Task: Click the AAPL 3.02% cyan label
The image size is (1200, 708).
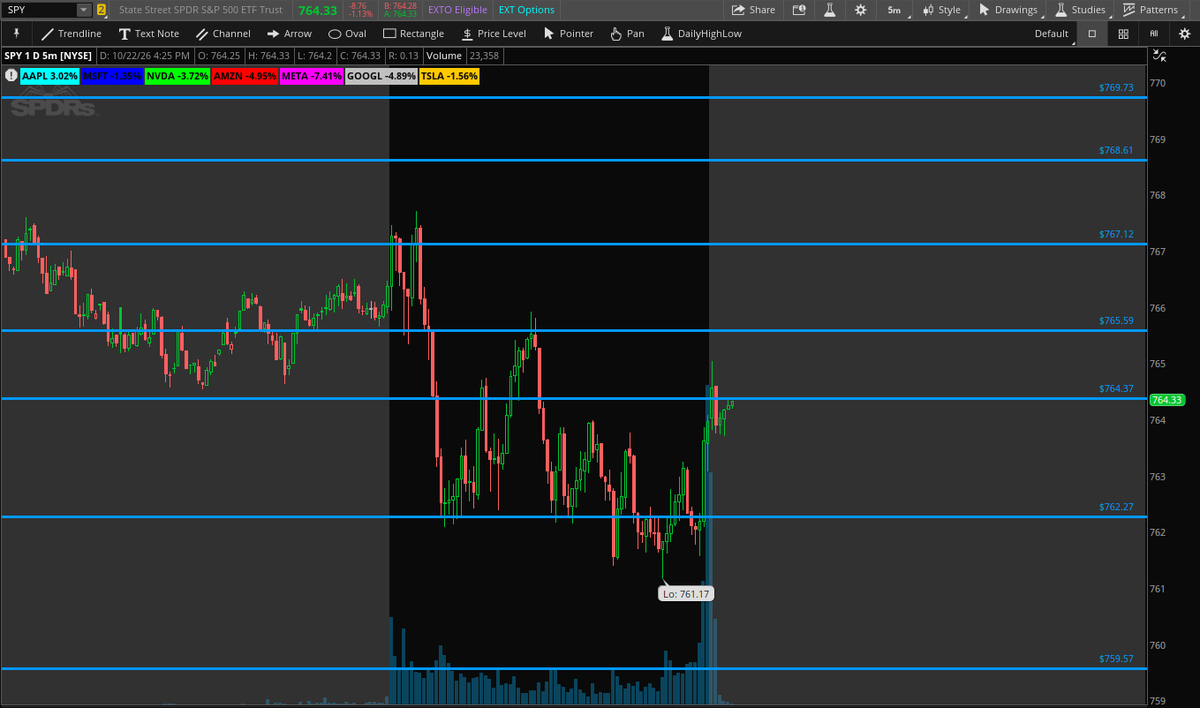Action: click(x=49, y=75)
